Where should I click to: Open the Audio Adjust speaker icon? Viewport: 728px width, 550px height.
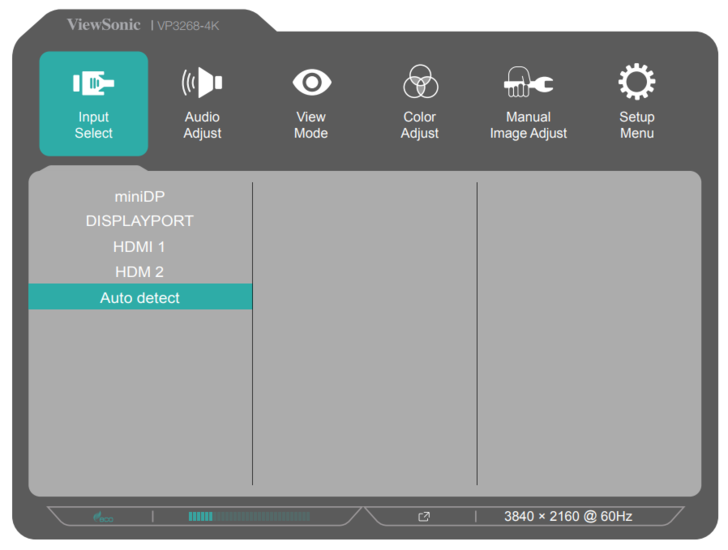point(202,83)
